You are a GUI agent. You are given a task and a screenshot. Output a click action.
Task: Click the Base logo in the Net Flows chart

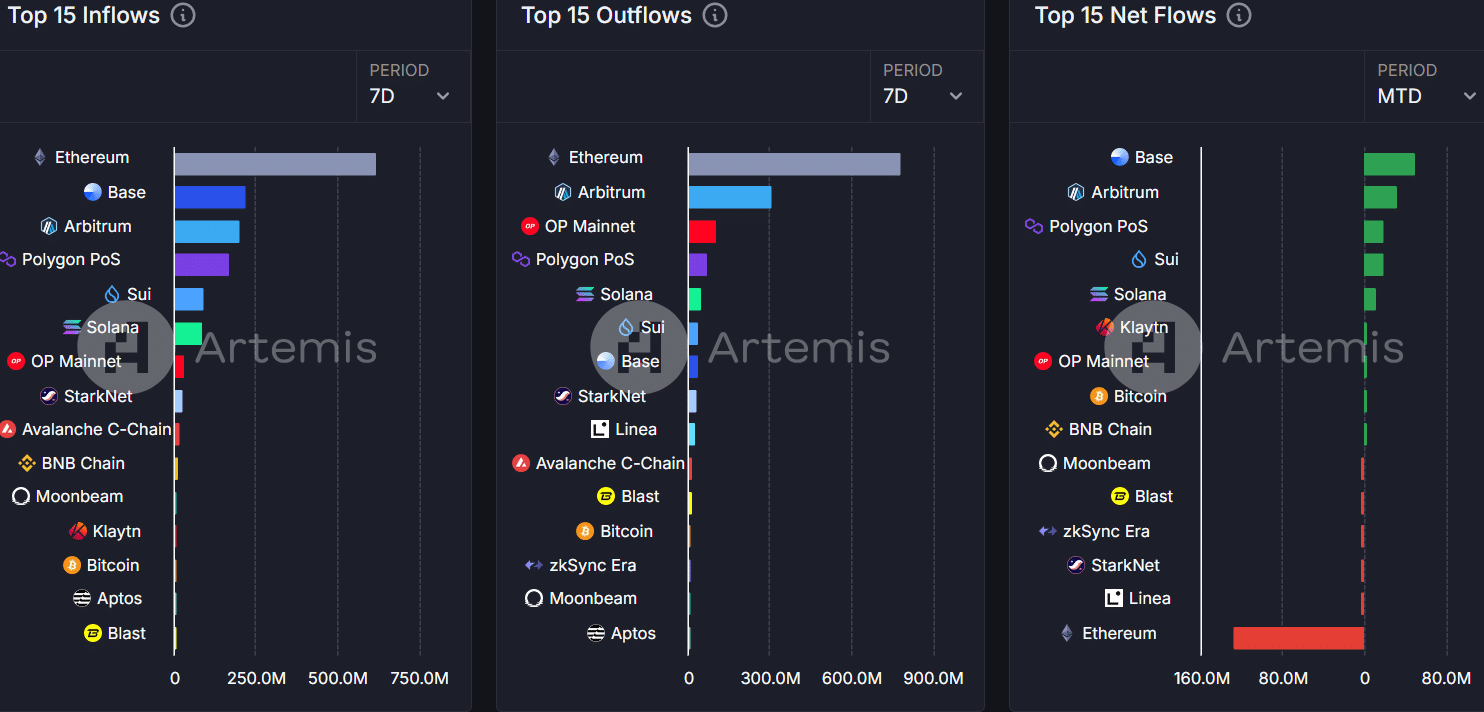tap(1120, 157)
